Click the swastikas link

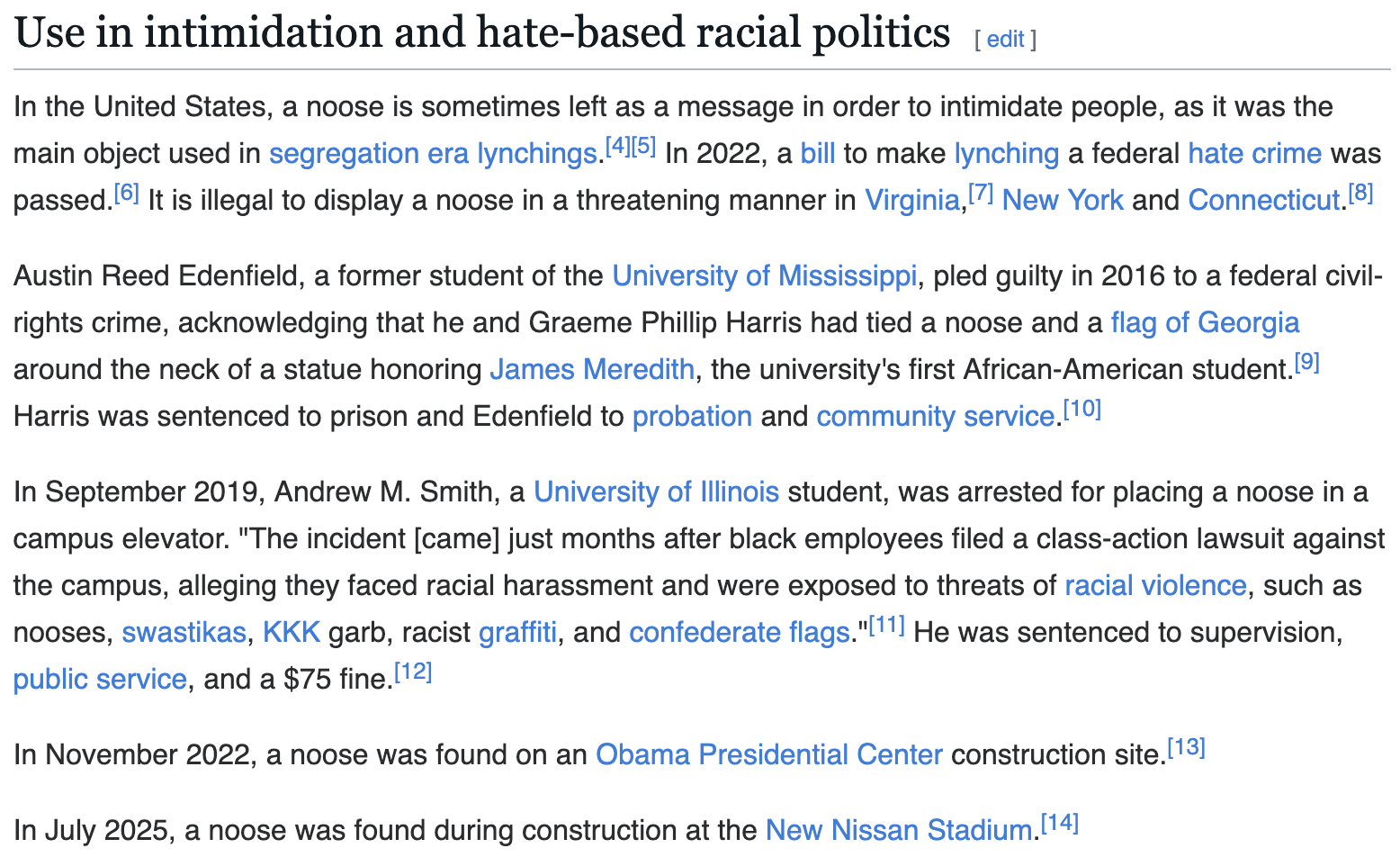click(x=184, y=632)
